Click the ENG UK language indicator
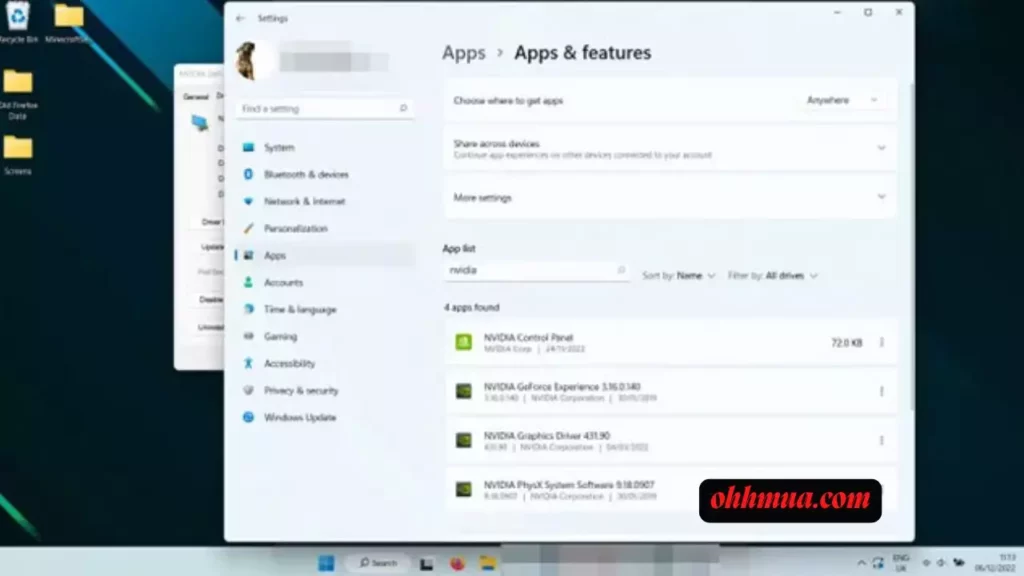The height and width of the screenshot is (576, 1024). (901, 563)
